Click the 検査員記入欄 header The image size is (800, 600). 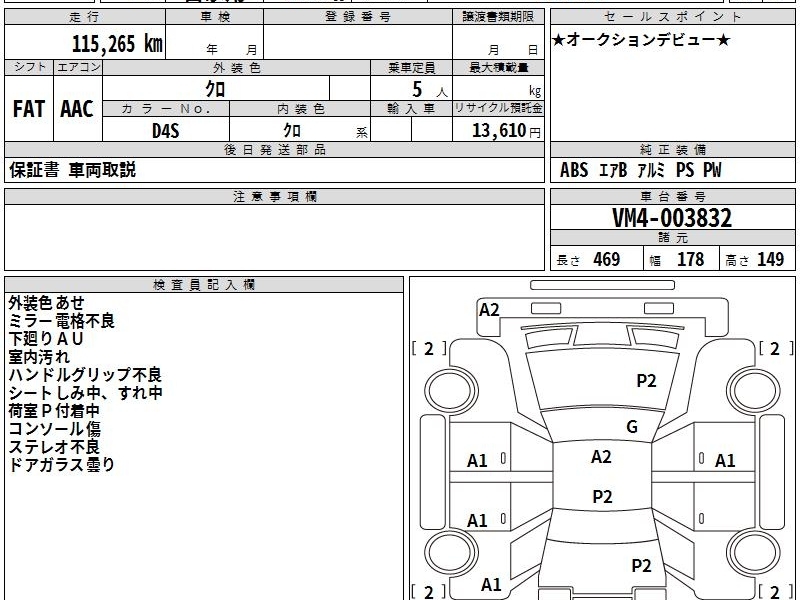pyautogui.click(x=204, y=285)
